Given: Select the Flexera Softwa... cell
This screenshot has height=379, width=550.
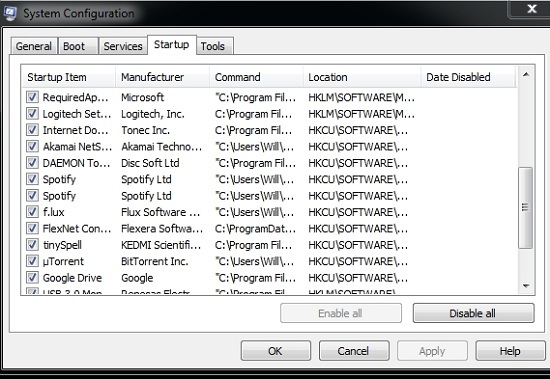Looking at the screenshot, I should tap(162, 228).
